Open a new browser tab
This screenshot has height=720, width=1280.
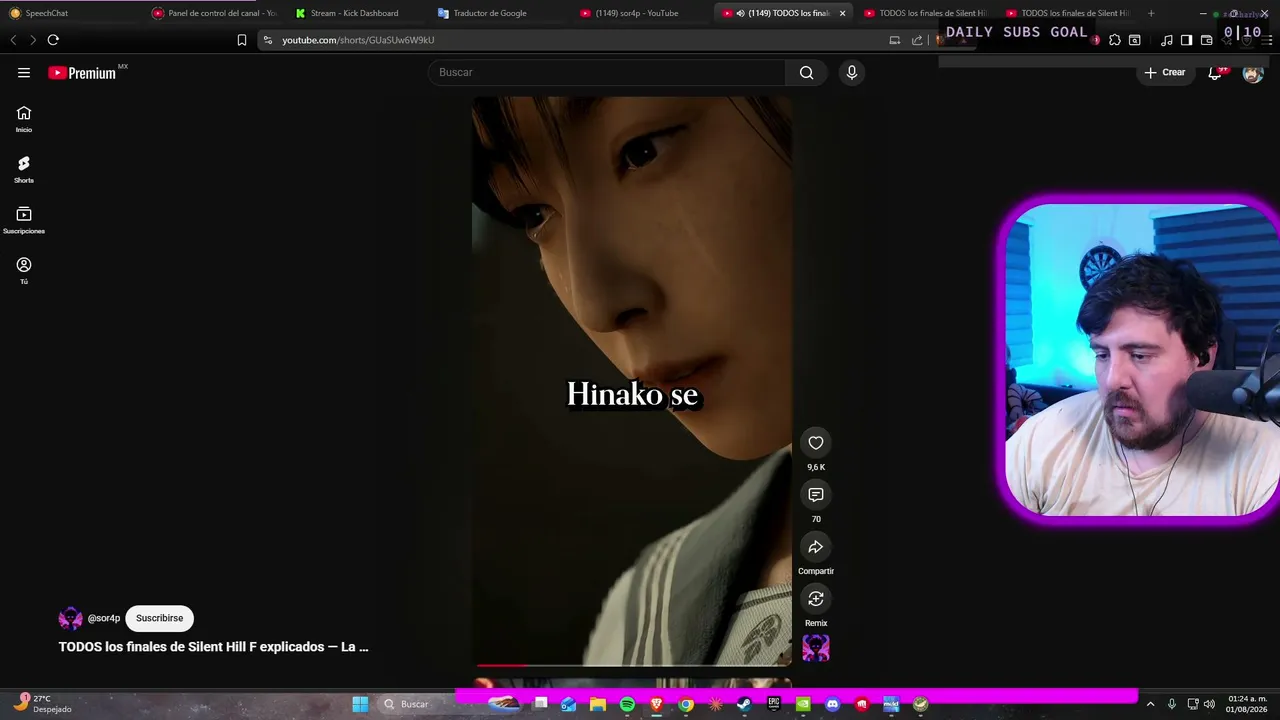tap(1151, 13)
